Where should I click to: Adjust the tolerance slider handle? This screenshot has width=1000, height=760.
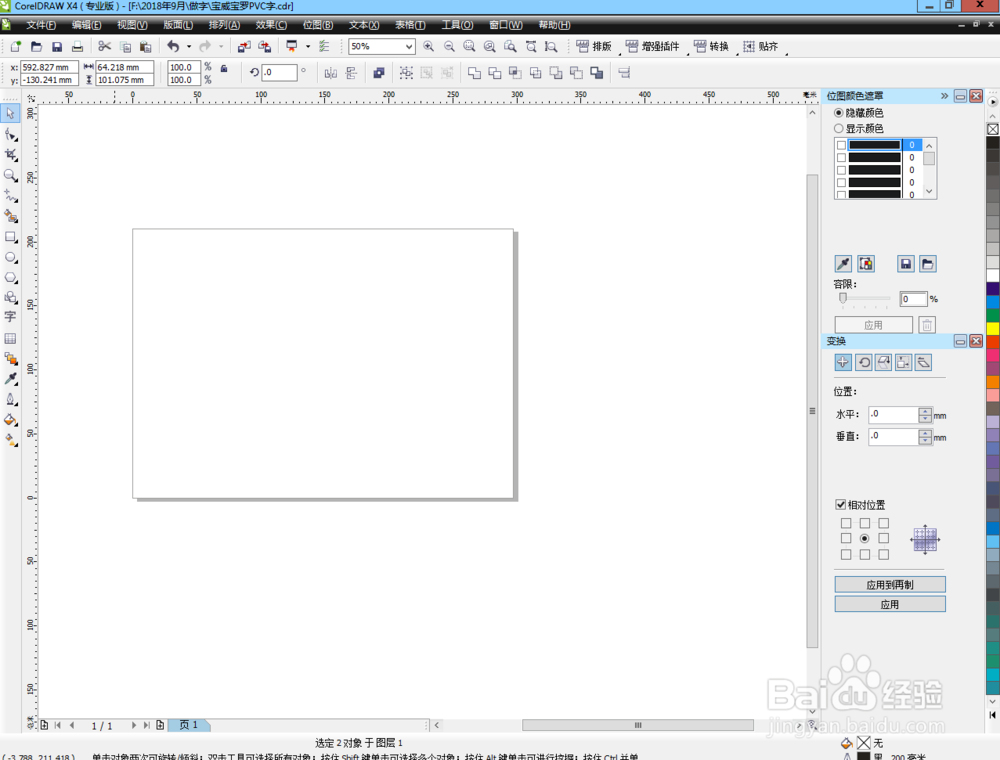pyautogui.click(x=842, y=298)
